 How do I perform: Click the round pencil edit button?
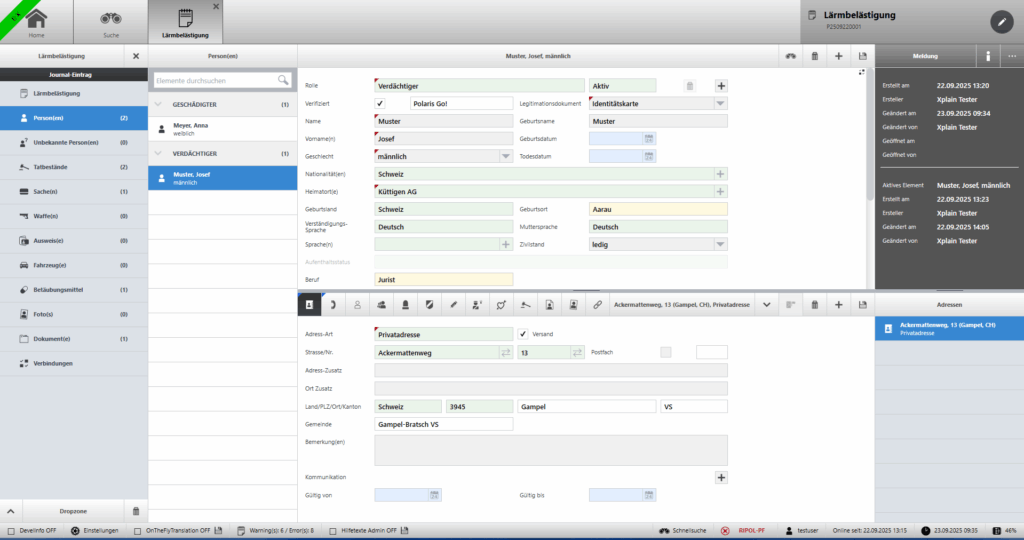[x=1001, y=21]
